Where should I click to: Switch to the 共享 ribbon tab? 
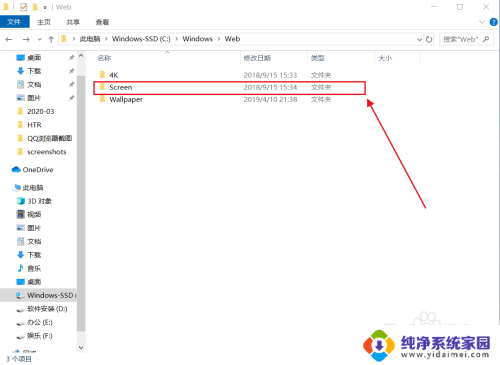[73, 22]
